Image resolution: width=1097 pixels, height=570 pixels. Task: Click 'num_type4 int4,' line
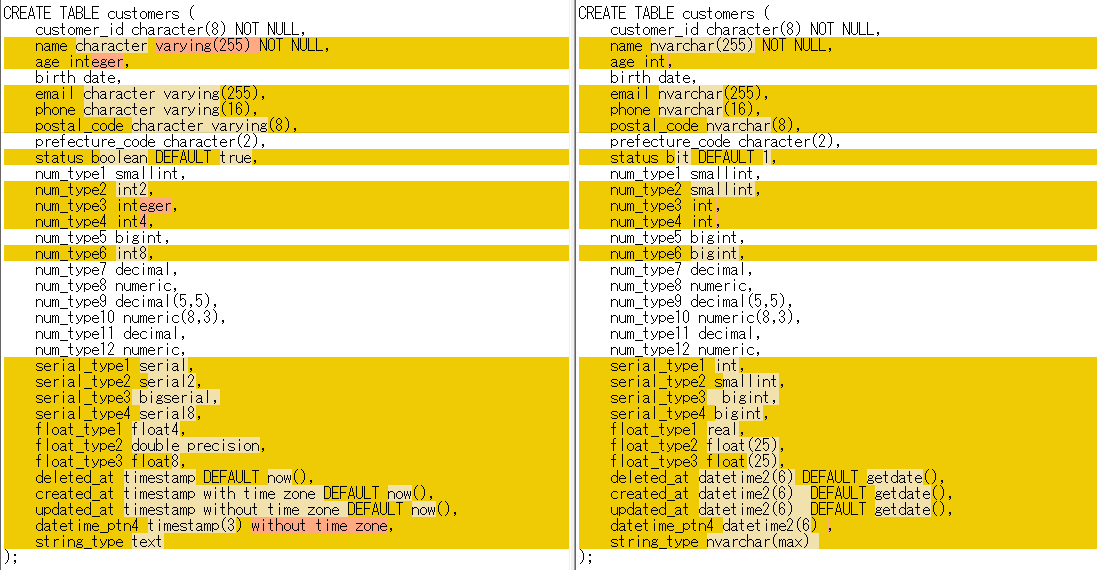94,222
